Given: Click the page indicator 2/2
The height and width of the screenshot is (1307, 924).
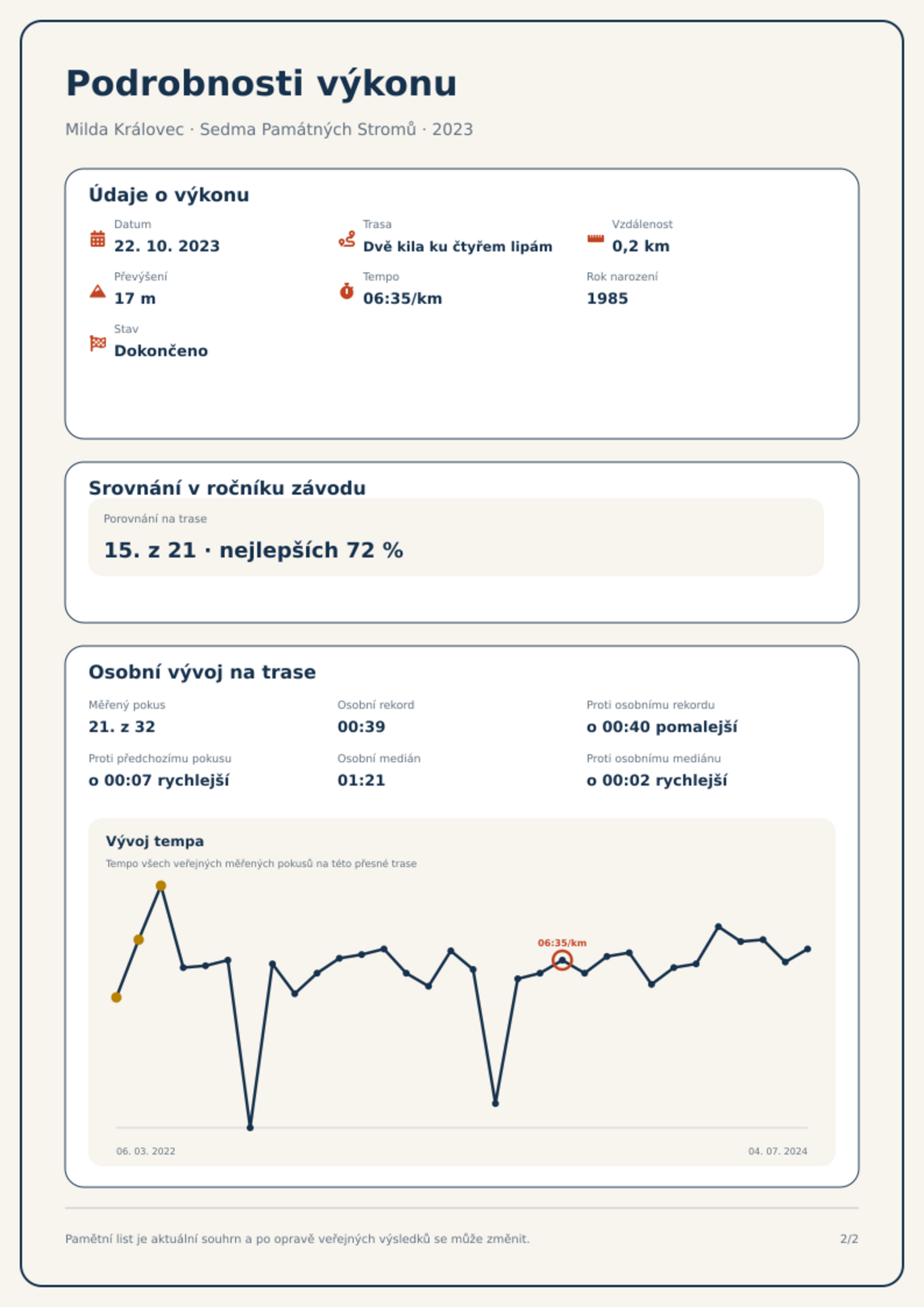Looking at the screenshot, I should tap(849, 1239).
